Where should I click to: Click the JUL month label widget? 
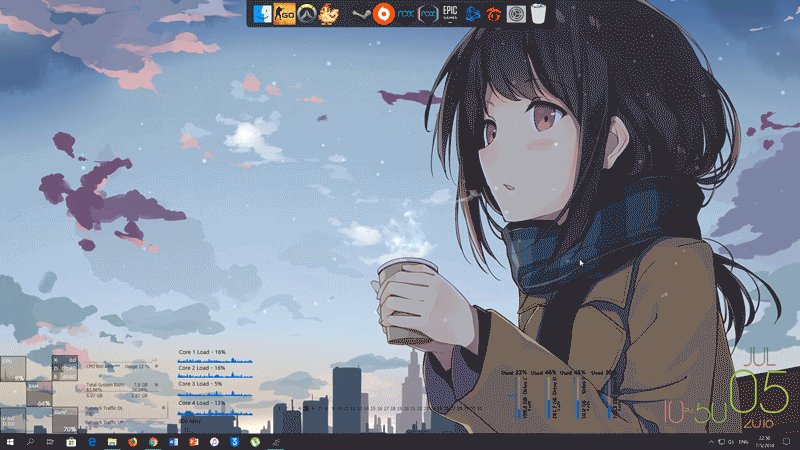click(759, 358)
